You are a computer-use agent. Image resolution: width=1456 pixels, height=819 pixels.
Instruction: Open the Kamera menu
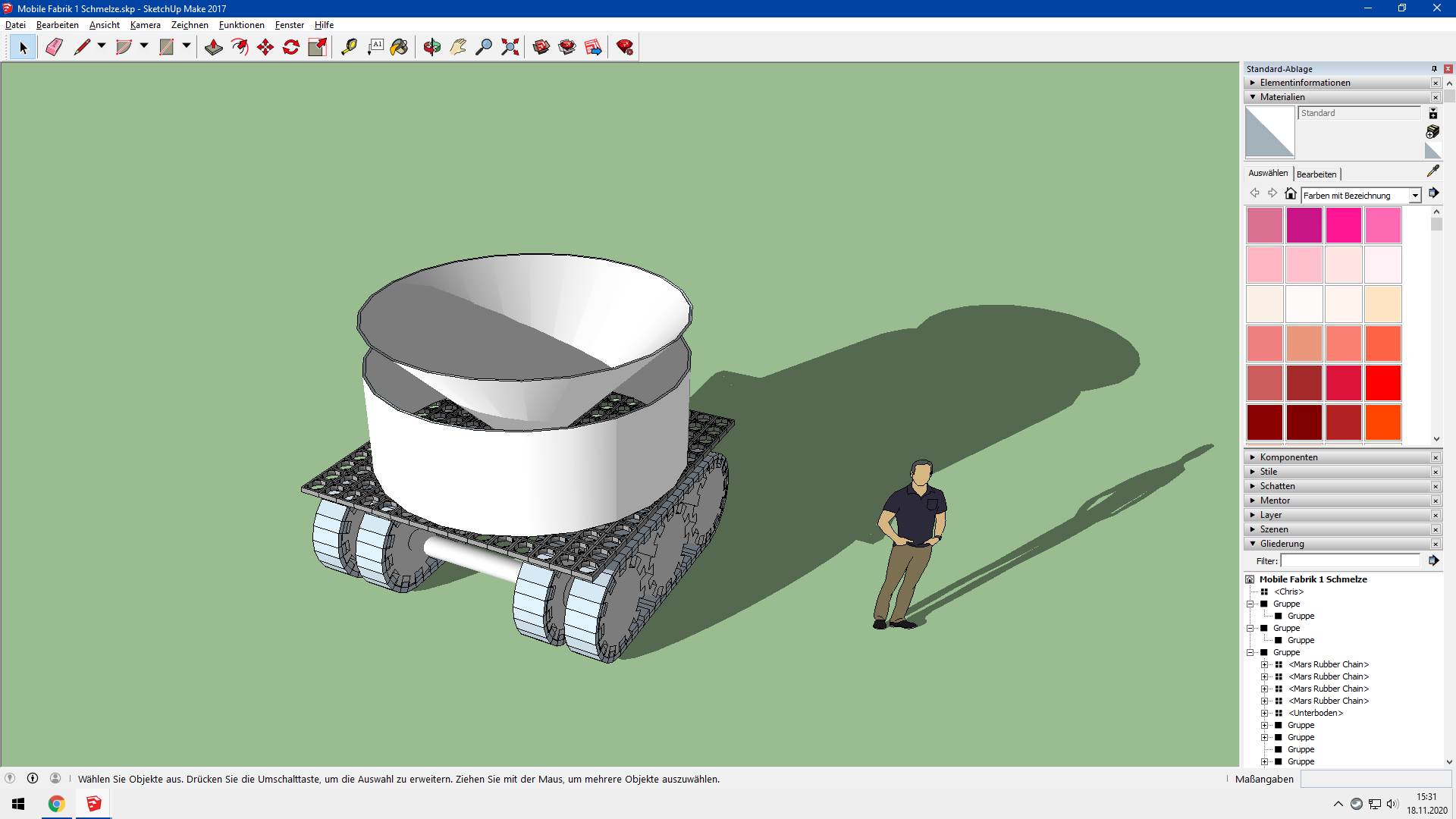coord(145,25)
